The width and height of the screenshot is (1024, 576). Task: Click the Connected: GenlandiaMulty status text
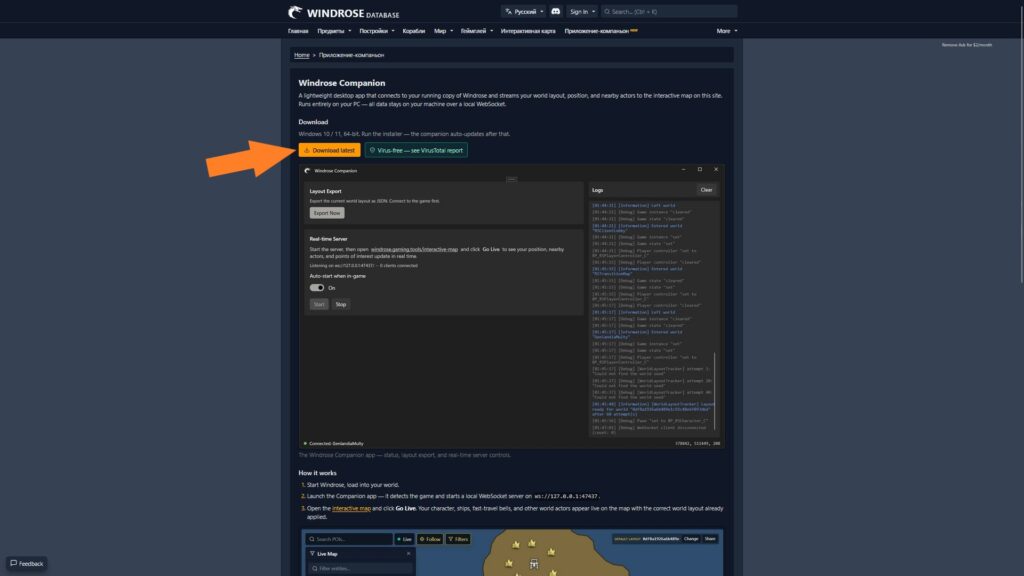click(x=336, y=443)
